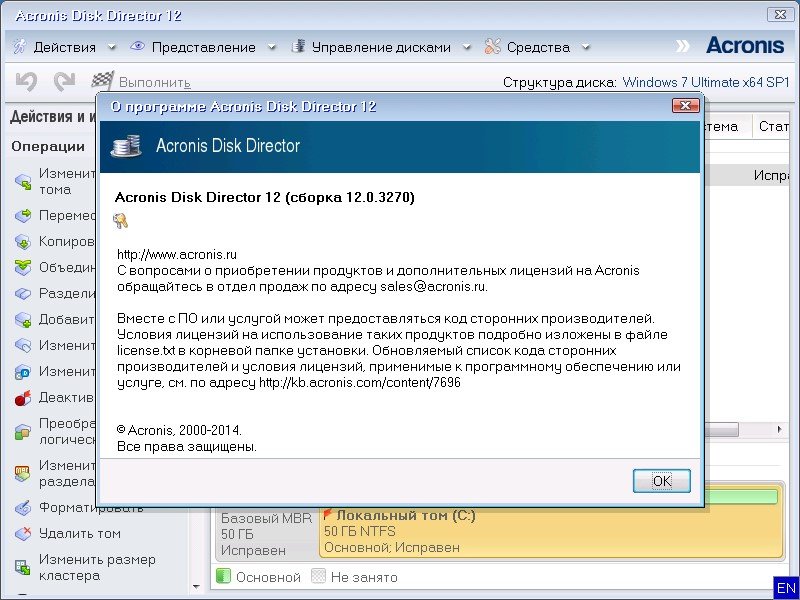Select the Объедин (merge volumes) icon

(23, 267)
